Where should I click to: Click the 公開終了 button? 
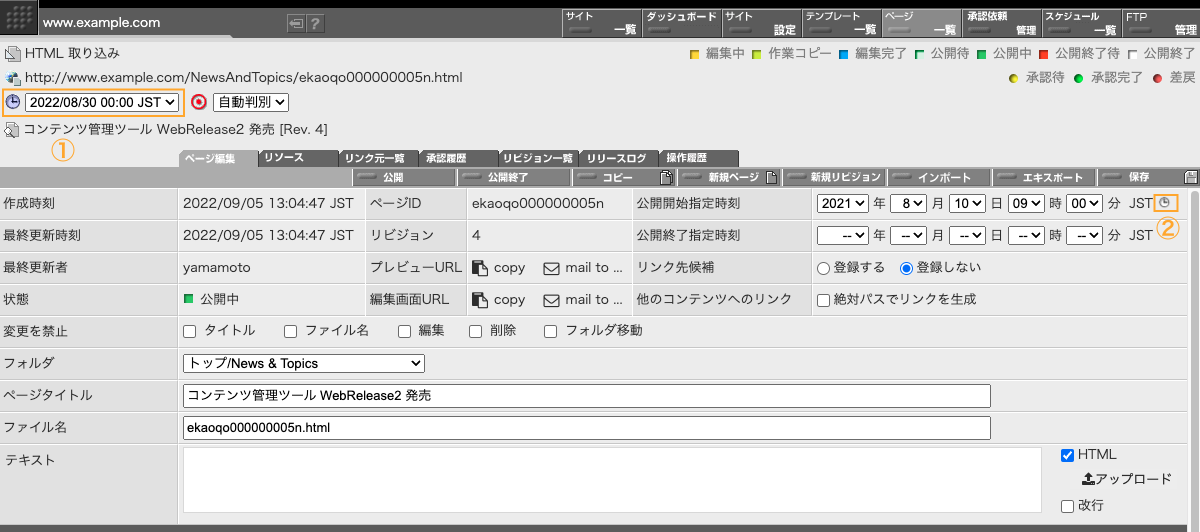coord(514,177)
